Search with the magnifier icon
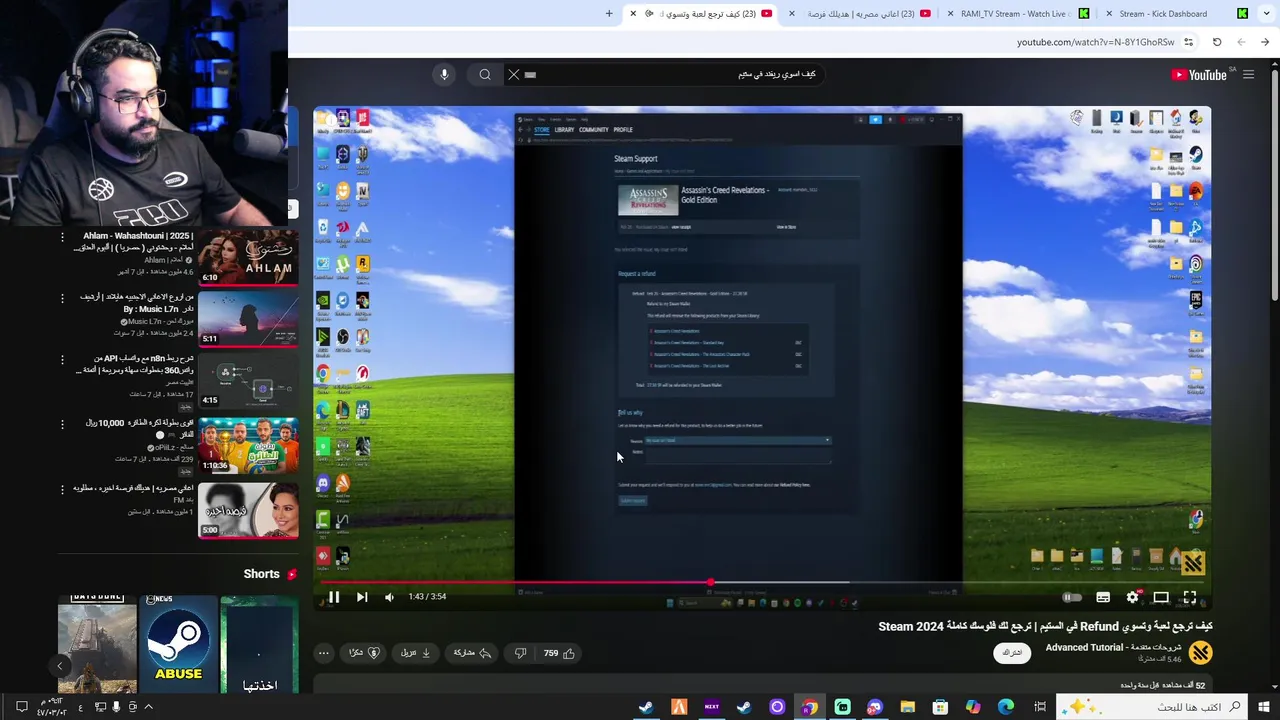 [x=485, y=74]
